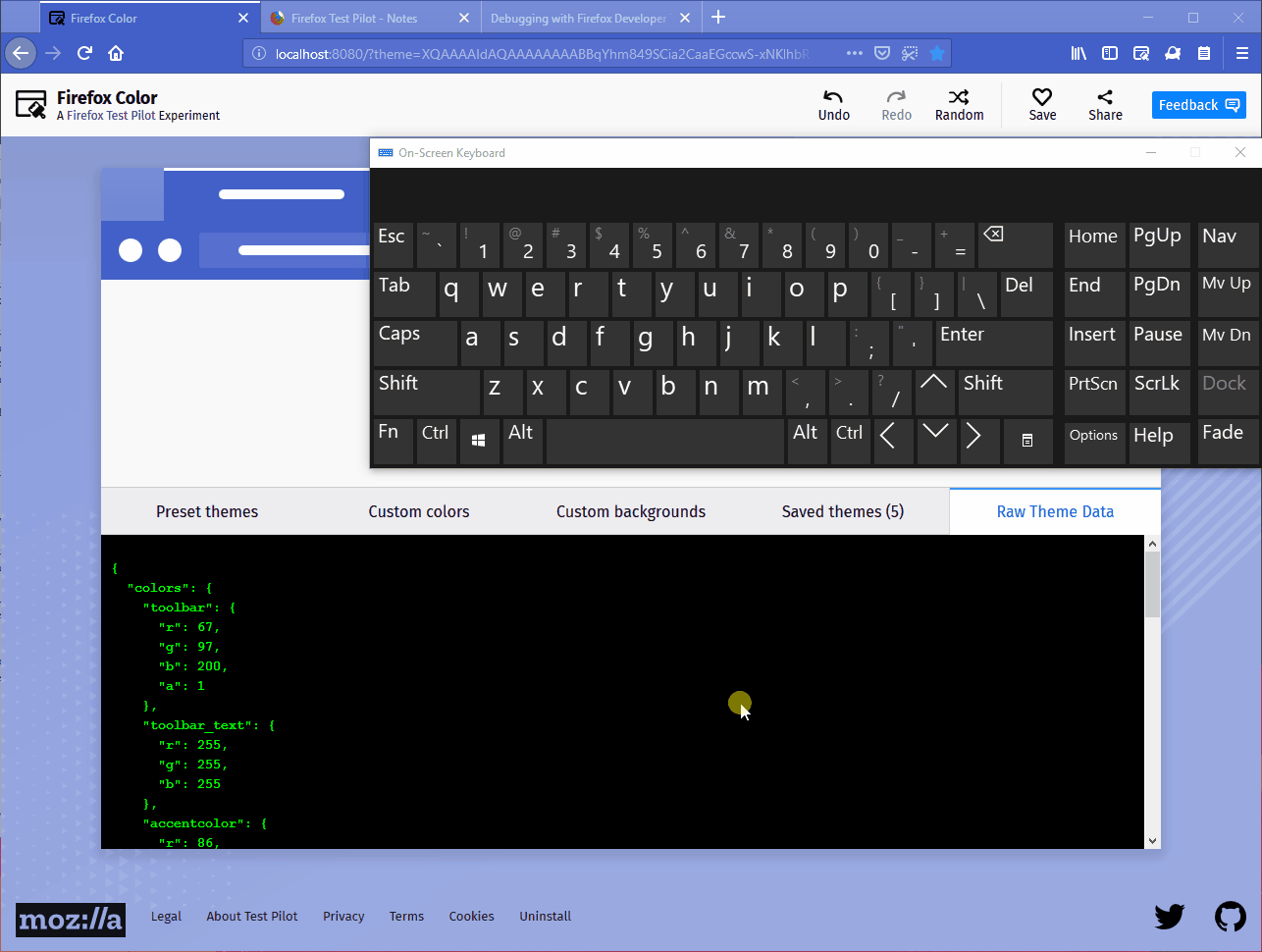Screen dimensions: 1262x952
Task: Click the Undo arrow icon
Action: click(x=833, y=96)
